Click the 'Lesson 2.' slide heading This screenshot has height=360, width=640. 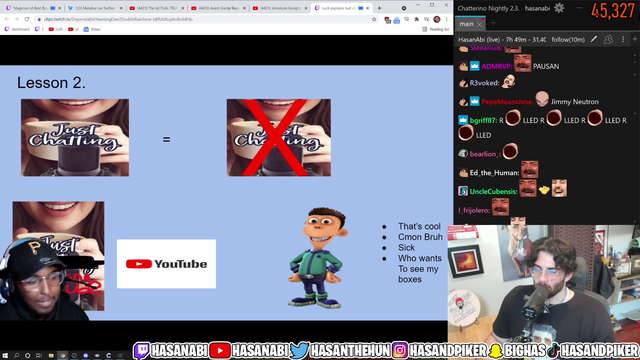pos(51,83)
